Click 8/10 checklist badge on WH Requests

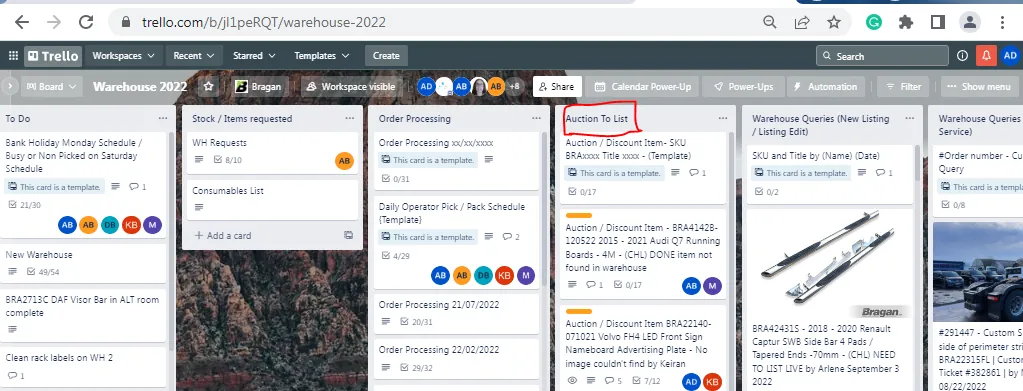coord(228,160)
